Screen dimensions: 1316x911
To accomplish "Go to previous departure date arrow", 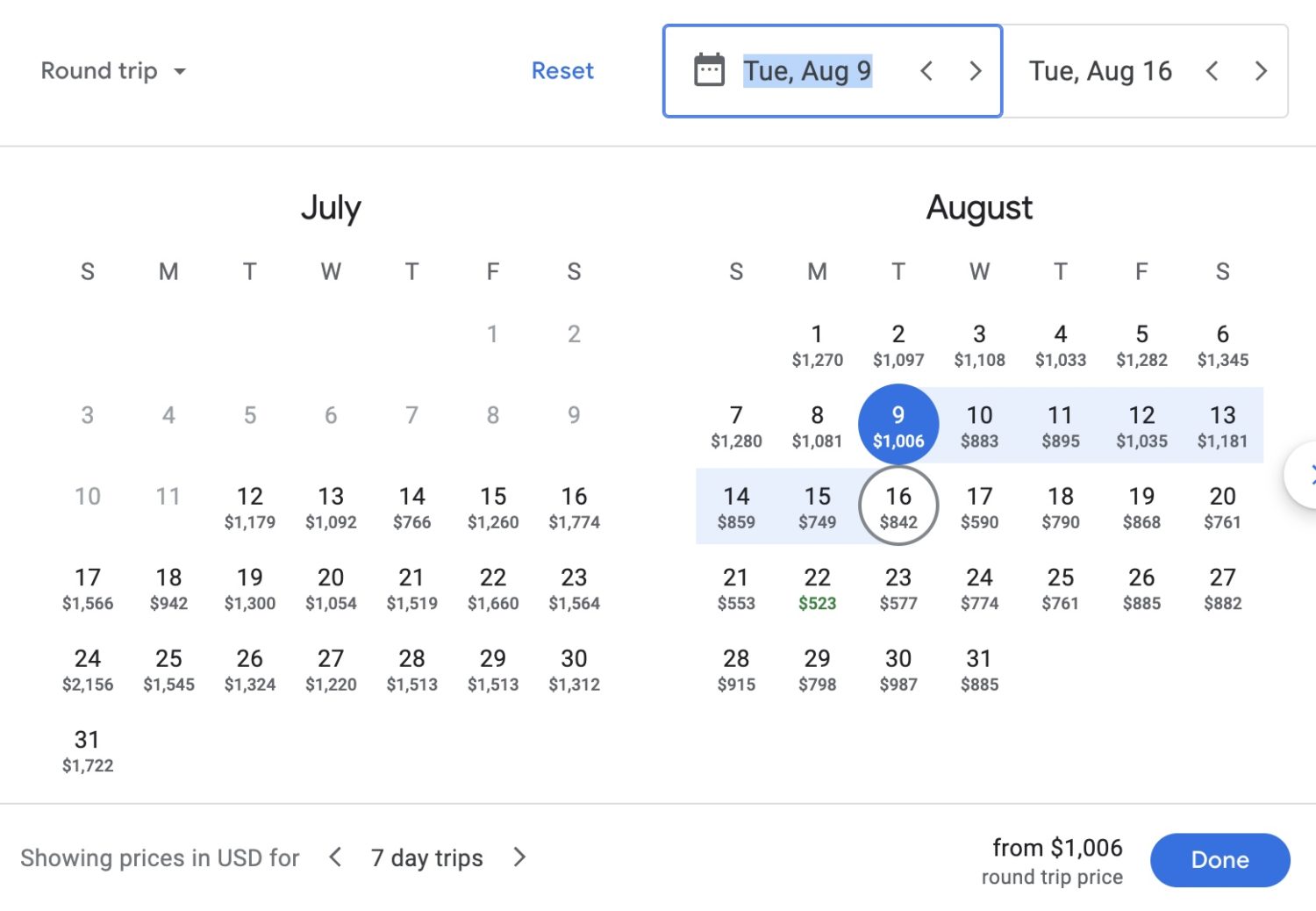I will 926,71.
